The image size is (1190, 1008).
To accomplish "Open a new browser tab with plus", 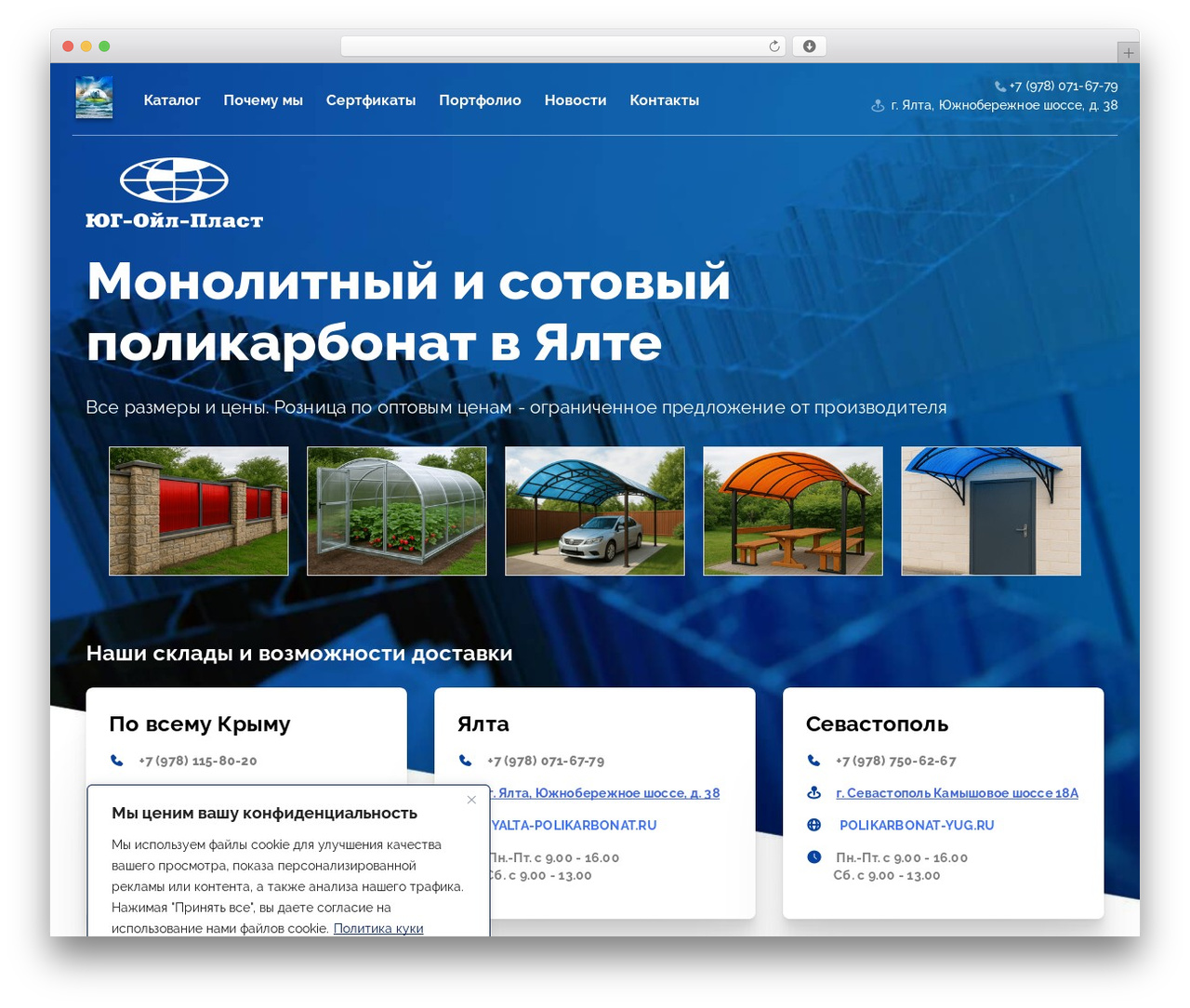I will 1128,53.
